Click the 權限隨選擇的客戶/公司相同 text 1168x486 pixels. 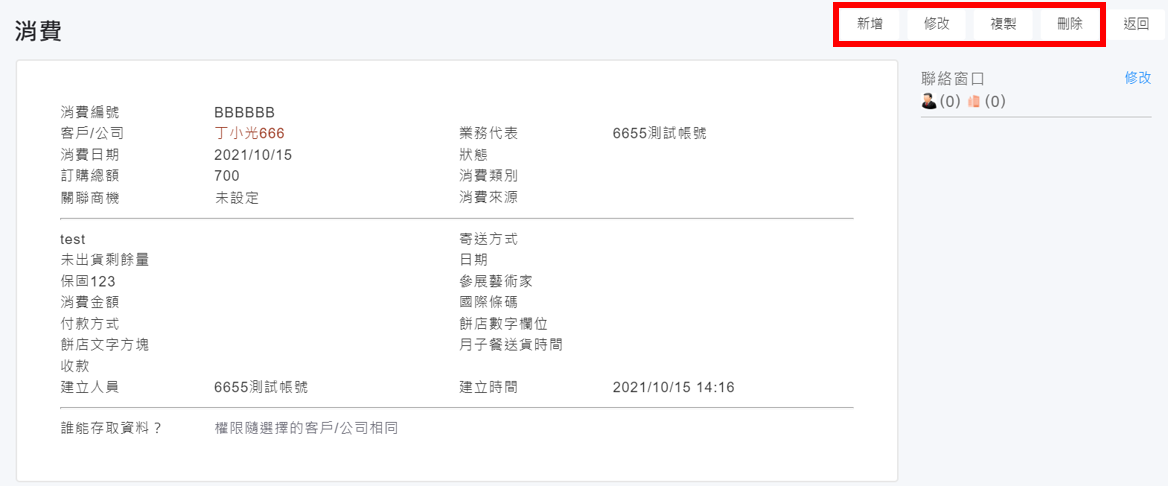pos(306,428)
